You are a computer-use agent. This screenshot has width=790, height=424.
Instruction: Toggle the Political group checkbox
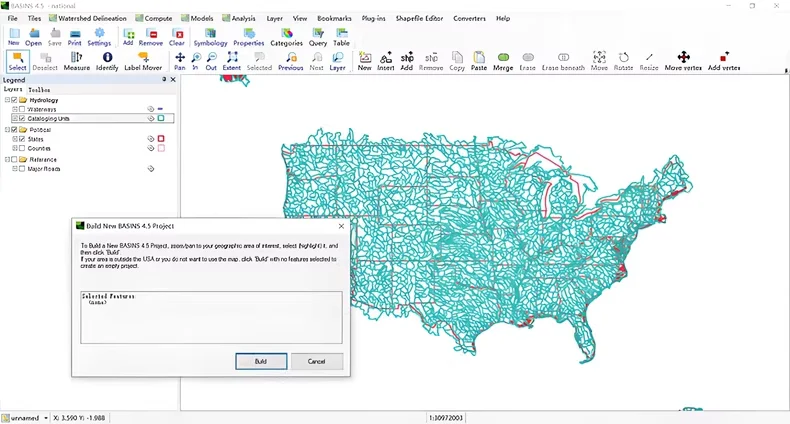(14, 130)
